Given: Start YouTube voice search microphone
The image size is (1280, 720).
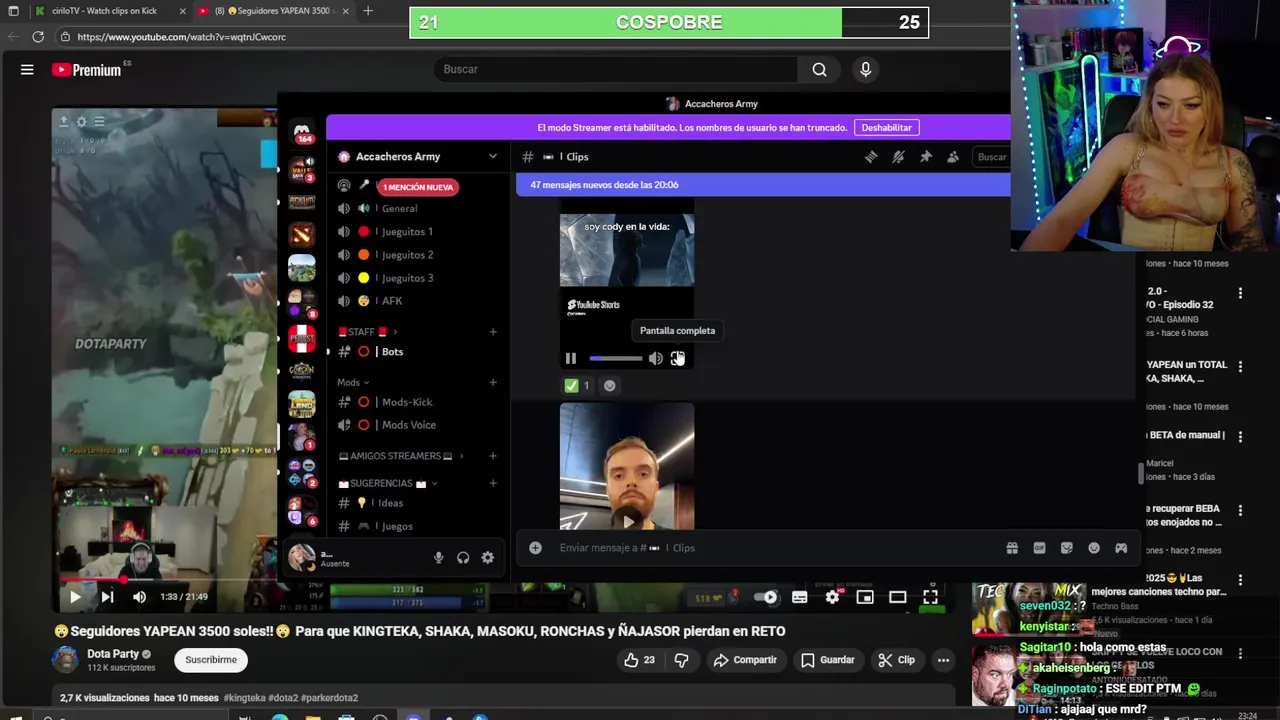Looking at the screenshot, I should [x=866, y=69].
